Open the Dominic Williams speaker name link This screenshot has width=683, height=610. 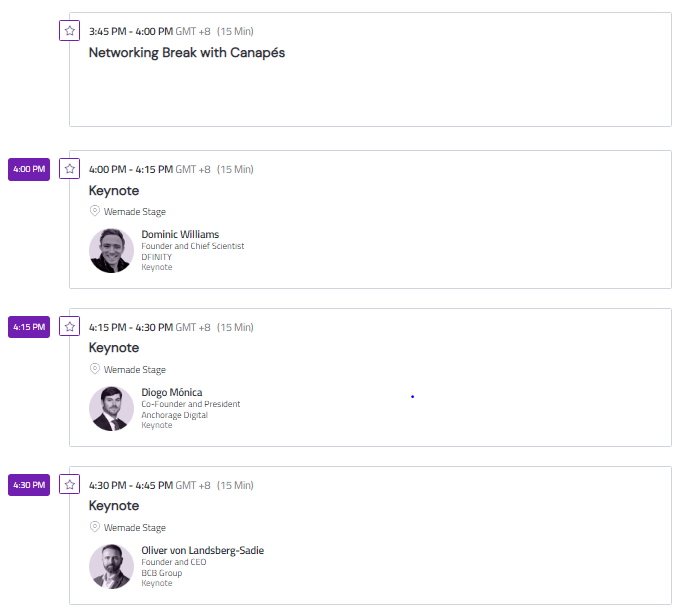180,234
